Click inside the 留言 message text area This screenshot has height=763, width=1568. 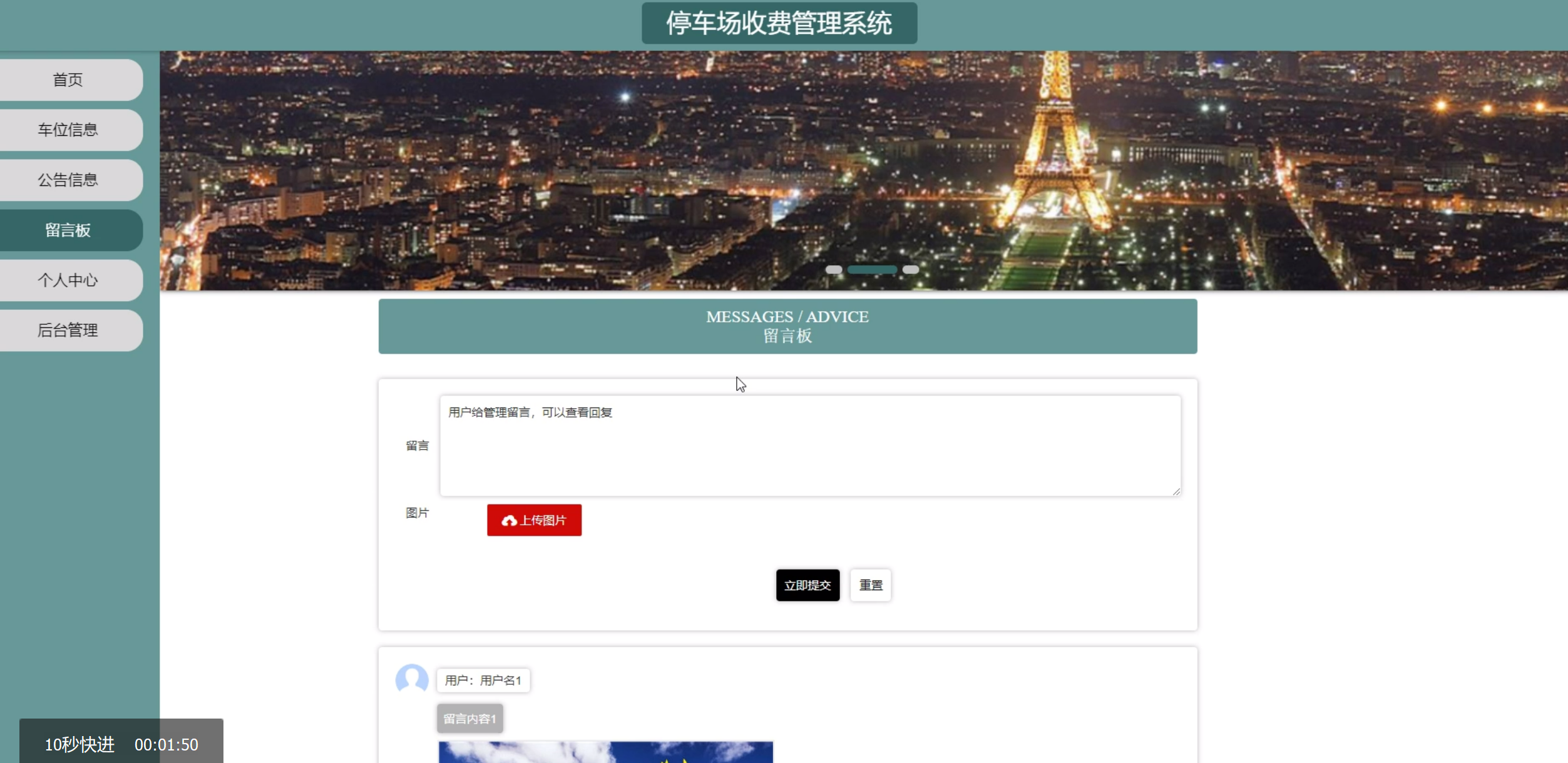[x=810, y=444]
